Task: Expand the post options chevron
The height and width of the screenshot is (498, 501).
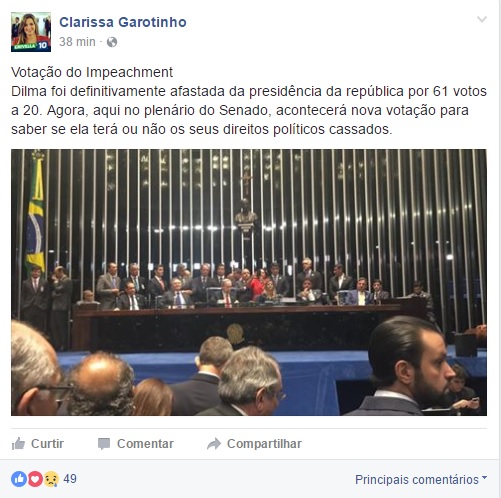Action: [x=482, y=19]
